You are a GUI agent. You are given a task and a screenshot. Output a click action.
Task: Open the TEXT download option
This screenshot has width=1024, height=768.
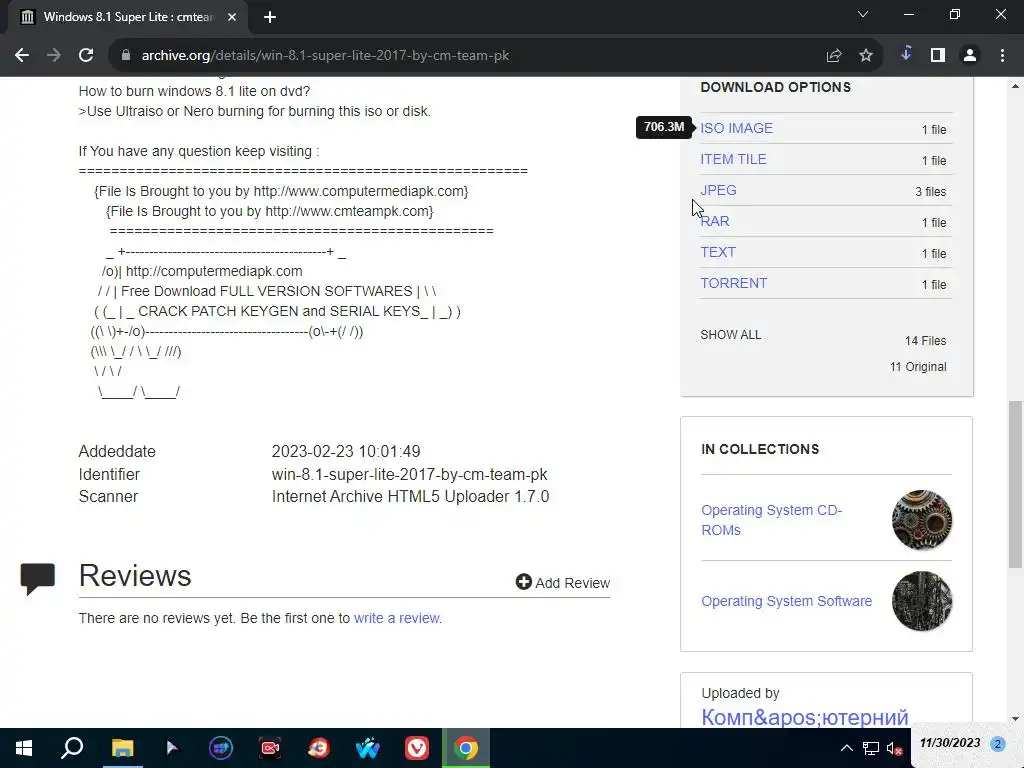pos(718,252)
